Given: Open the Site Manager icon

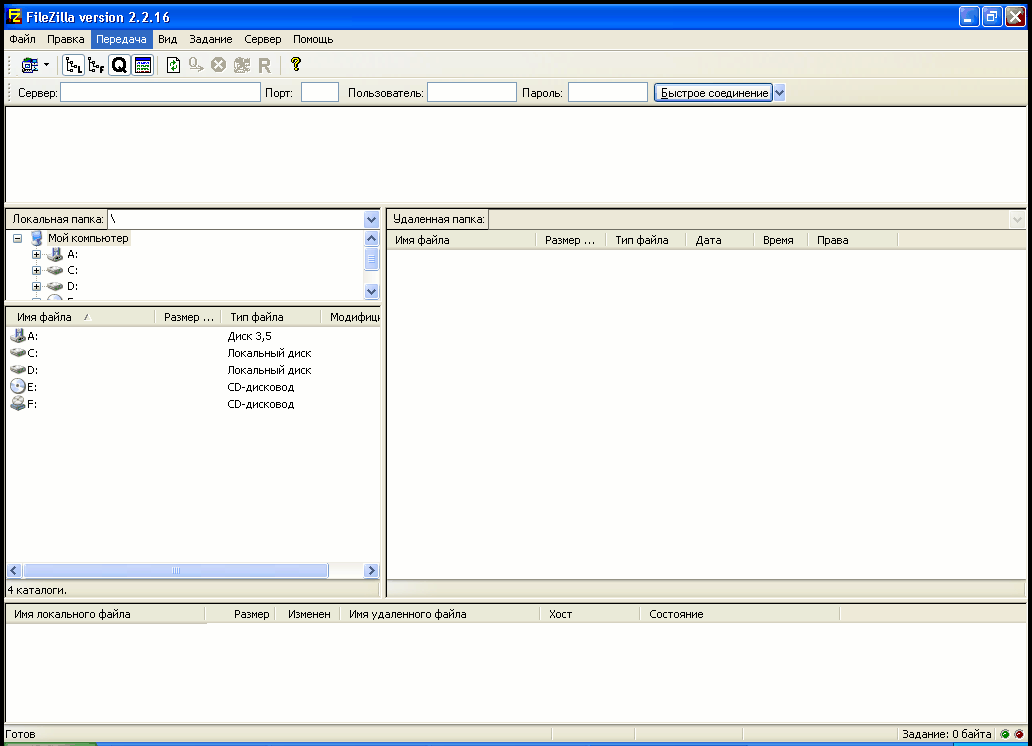Looking at the screenshot, I should click(x=30, y=65).
